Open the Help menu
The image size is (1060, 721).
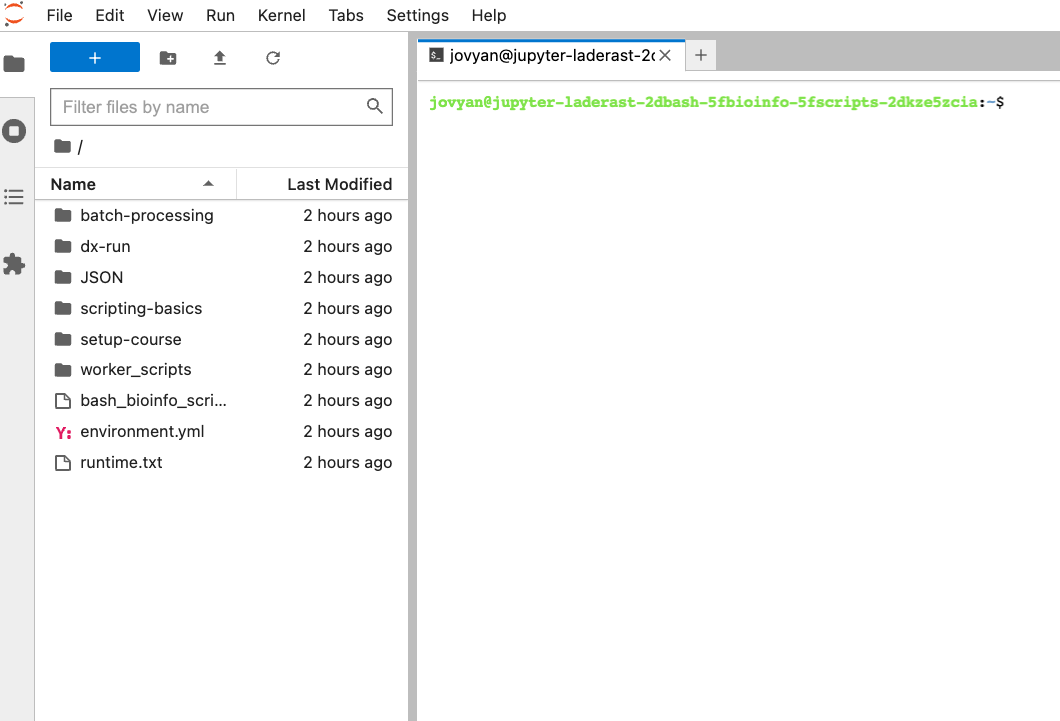[489, 16]
